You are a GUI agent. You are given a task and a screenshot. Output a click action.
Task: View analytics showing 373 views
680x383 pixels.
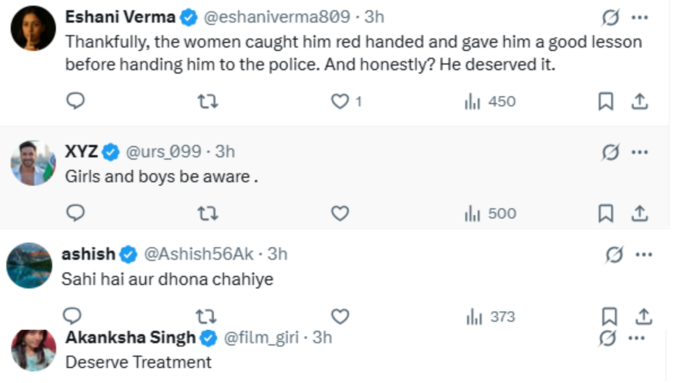coord(490,317)
